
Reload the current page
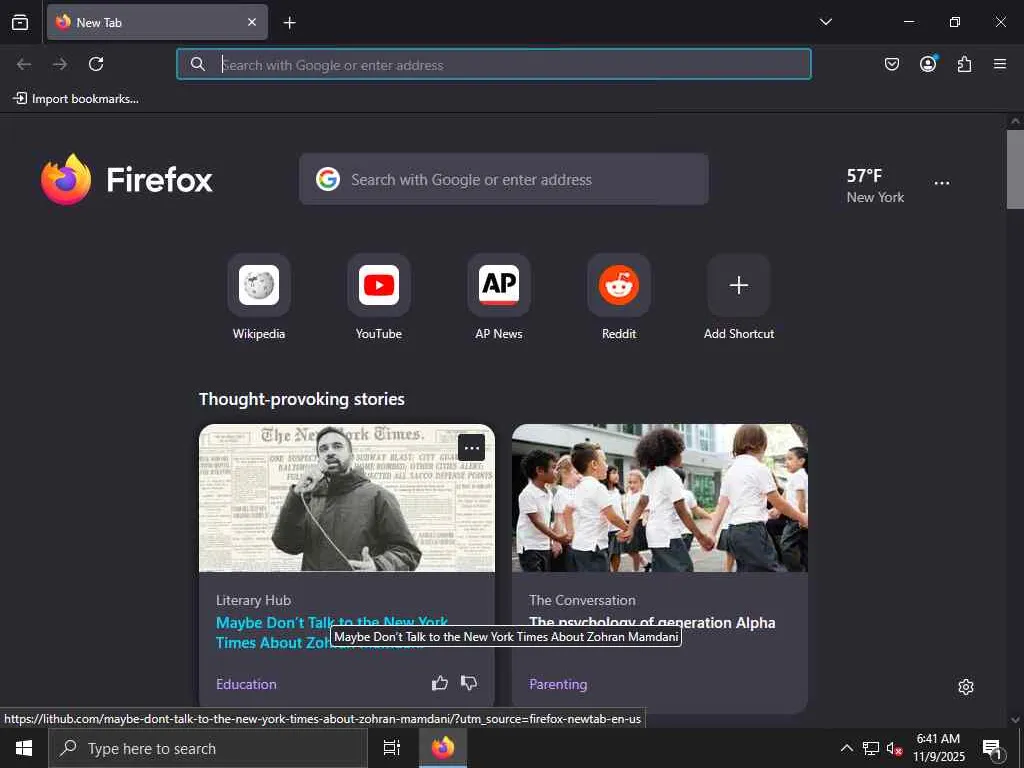(x=96, y=64)
